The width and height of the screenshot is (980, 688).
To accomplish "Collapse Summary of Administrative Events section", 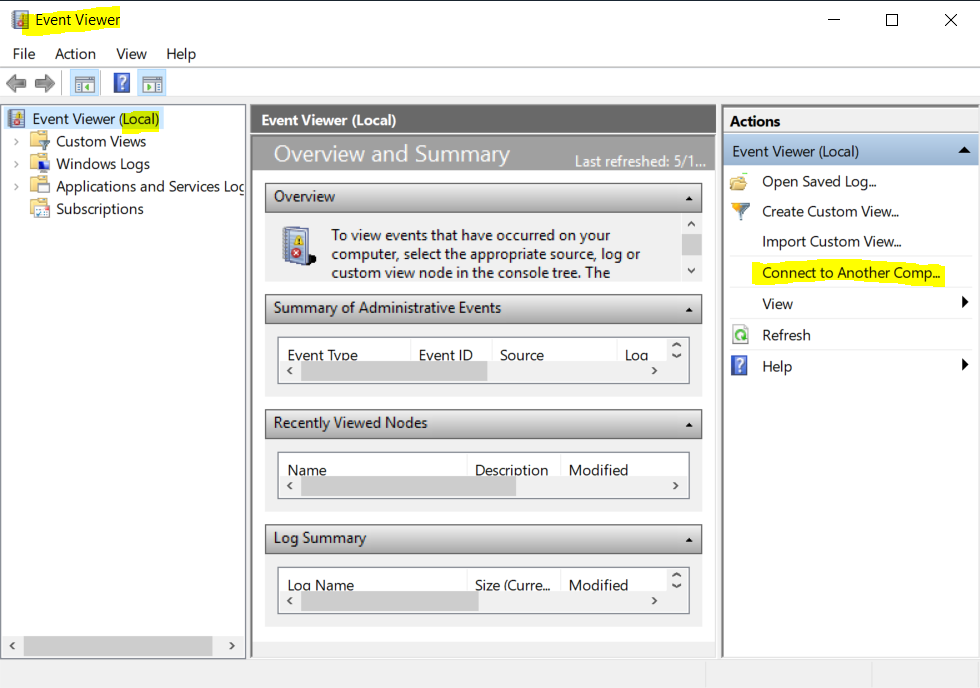I will pos(689,310).
